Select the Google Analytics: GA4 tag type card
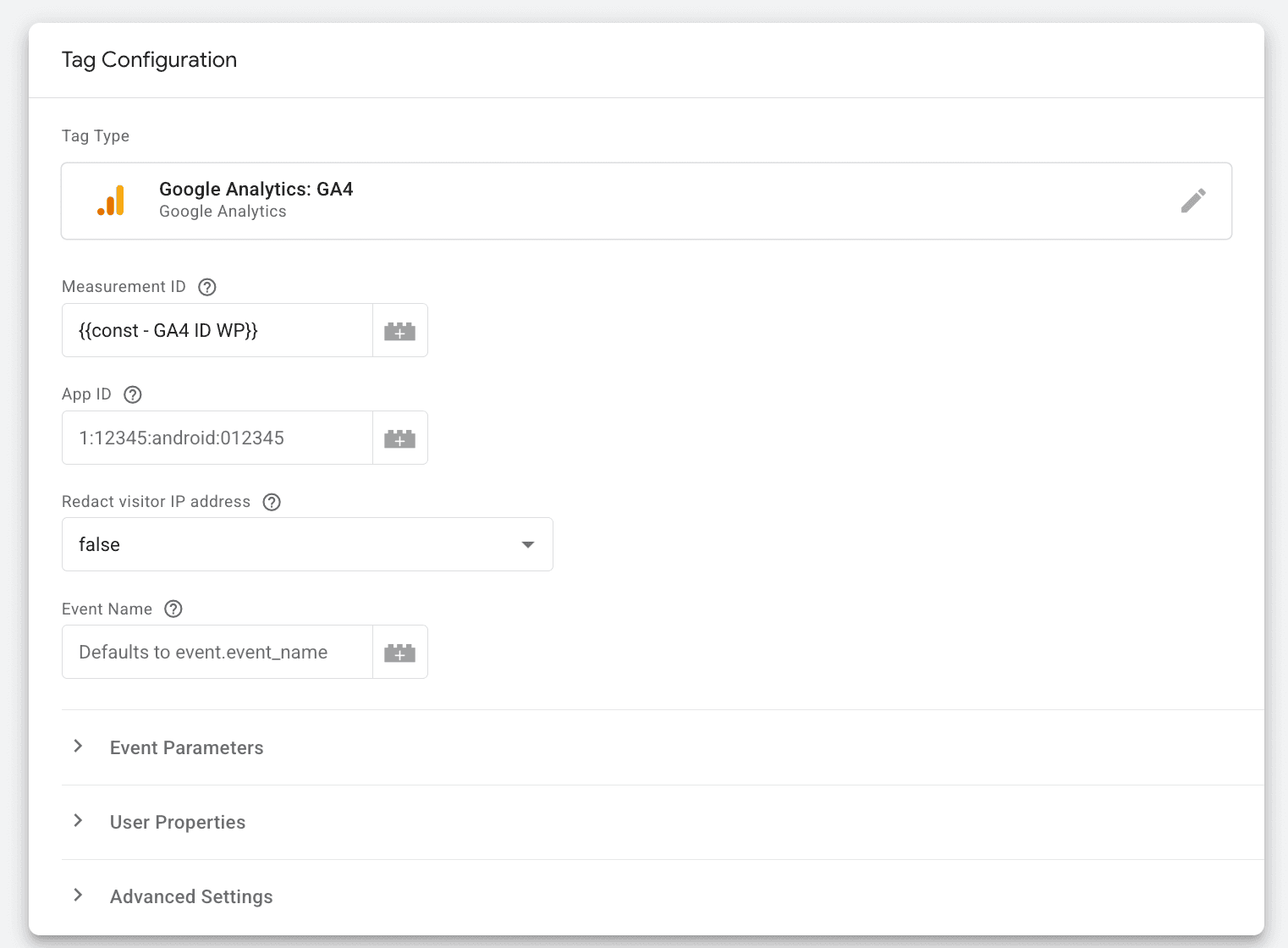The height and width of the screenshot is (948, 1288). [x=647, y=201]
